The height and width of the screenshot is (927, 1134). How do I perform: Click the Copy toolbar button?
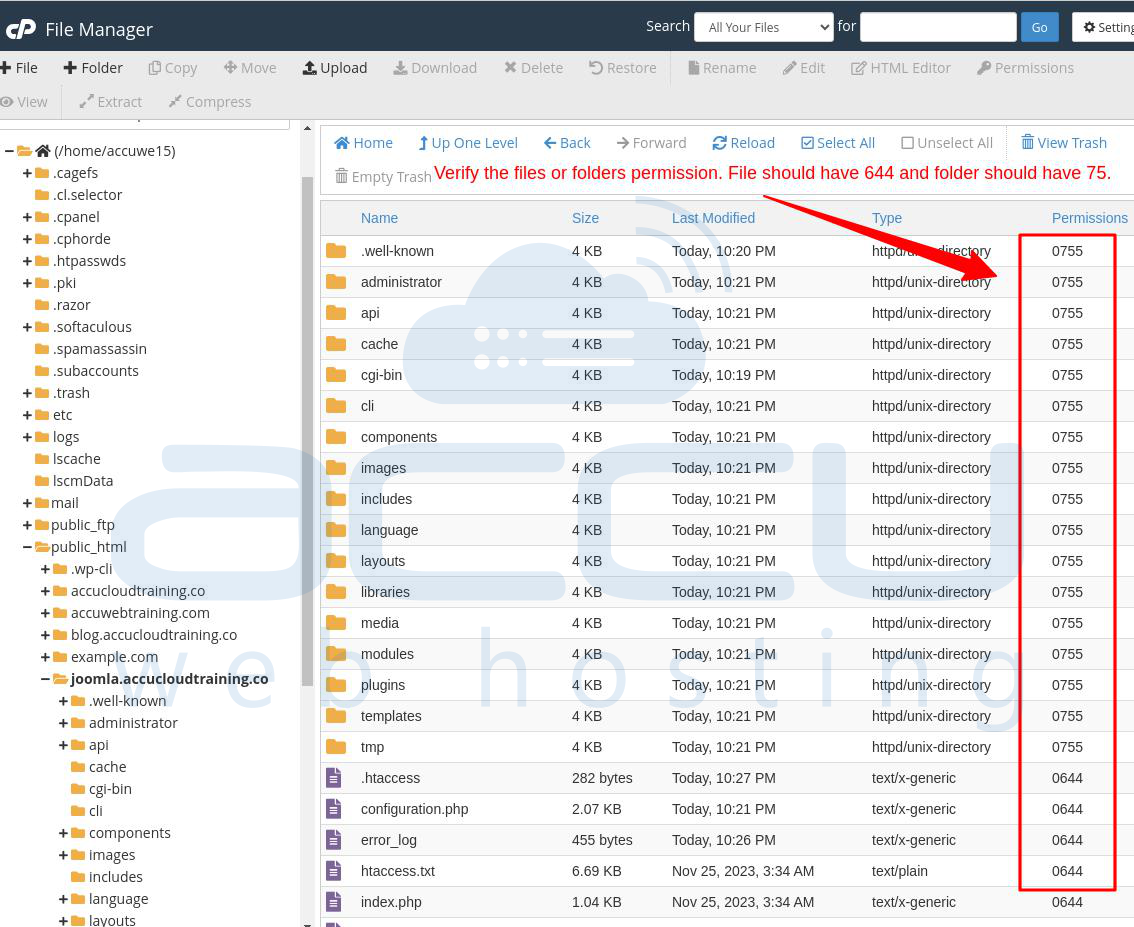tap(173, 68)
